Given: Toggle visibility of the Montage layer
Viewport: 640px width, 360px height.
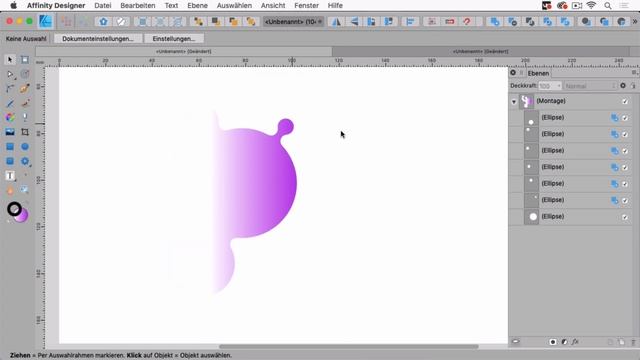Looking at the screenshot, I should tap(625, 101).
